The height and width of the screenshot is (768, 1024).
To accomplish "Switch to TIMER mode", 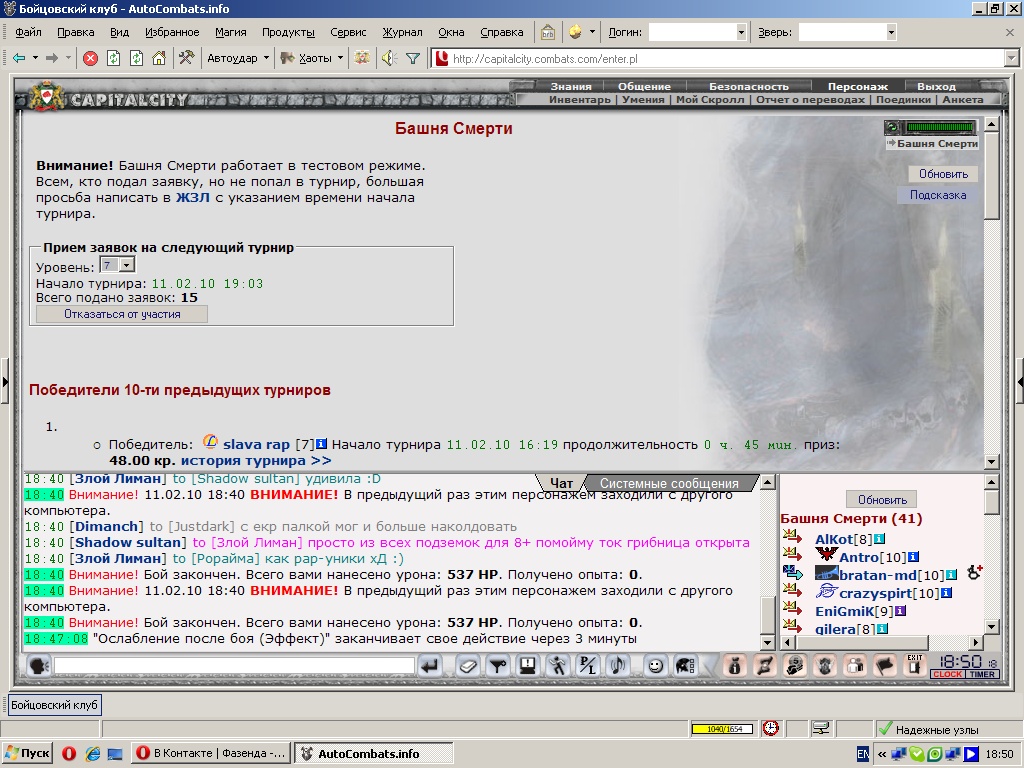I will pyautogui.click(x=982, y=674).
